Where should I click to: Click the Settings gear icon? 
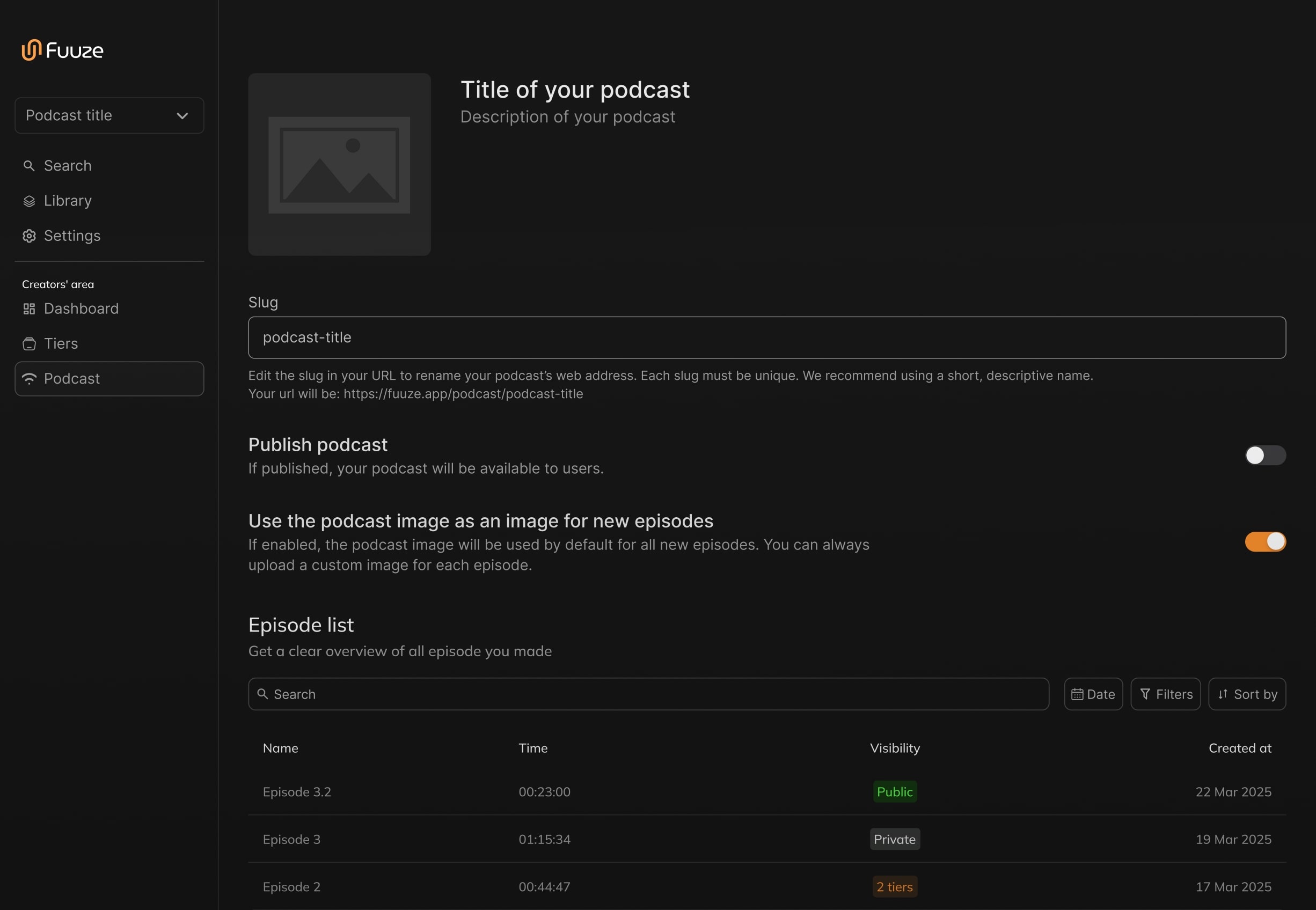point(29,236)
